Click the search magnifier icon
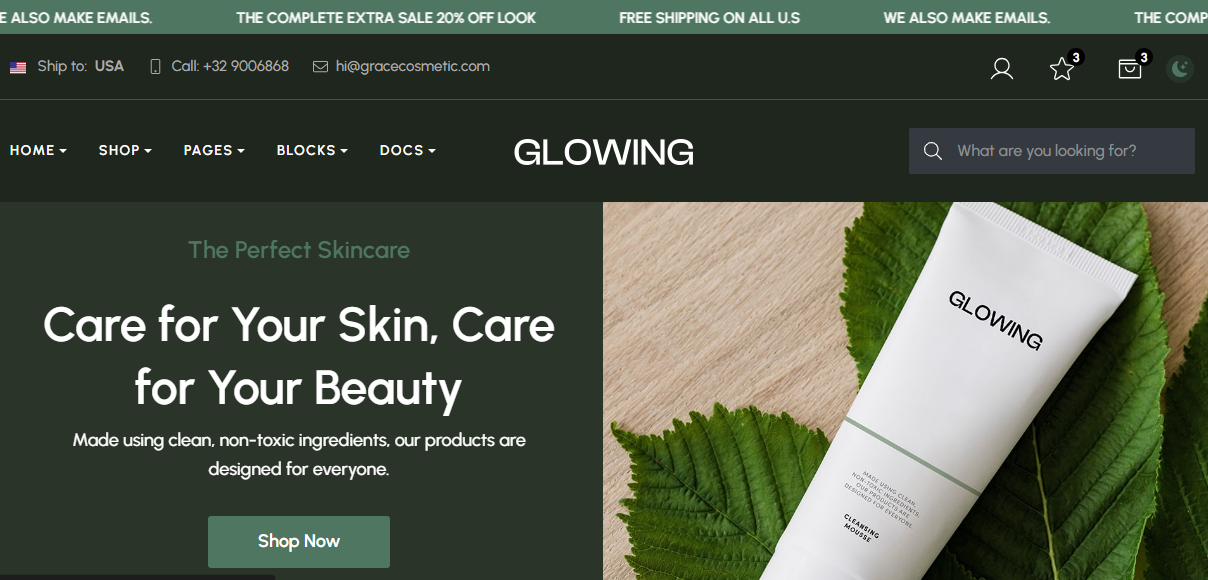The image size is (1208, 580). [x=933, y=151]
